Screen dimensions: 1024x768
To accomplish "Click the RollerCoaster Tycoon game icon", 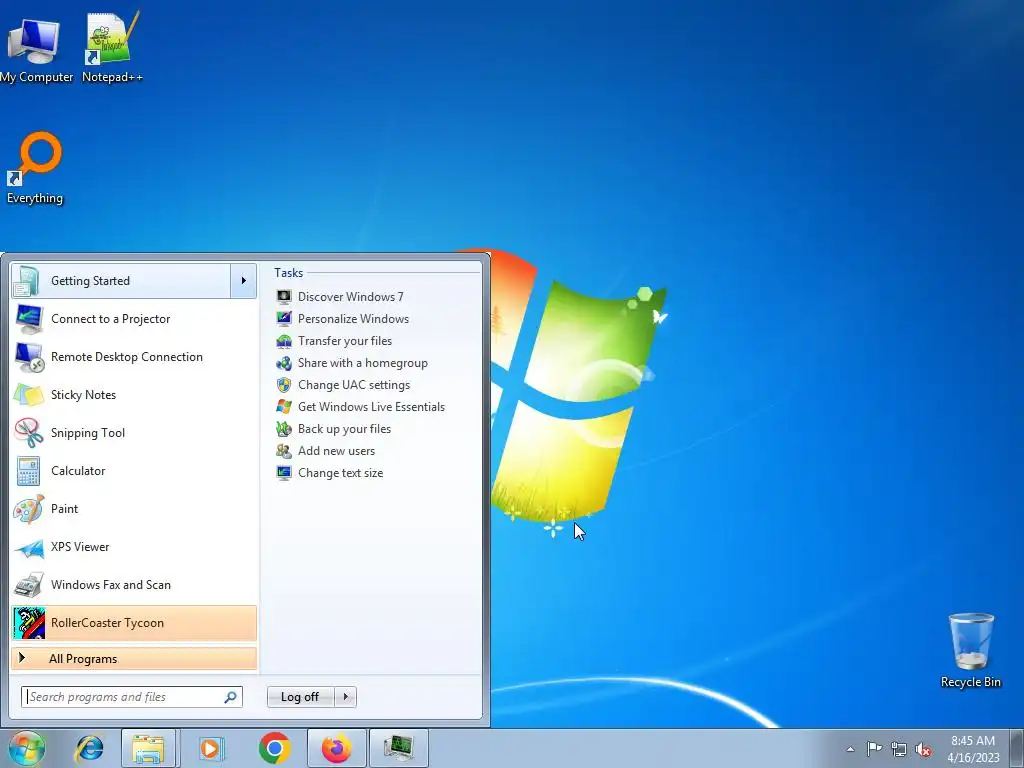I will coord(29,622).
